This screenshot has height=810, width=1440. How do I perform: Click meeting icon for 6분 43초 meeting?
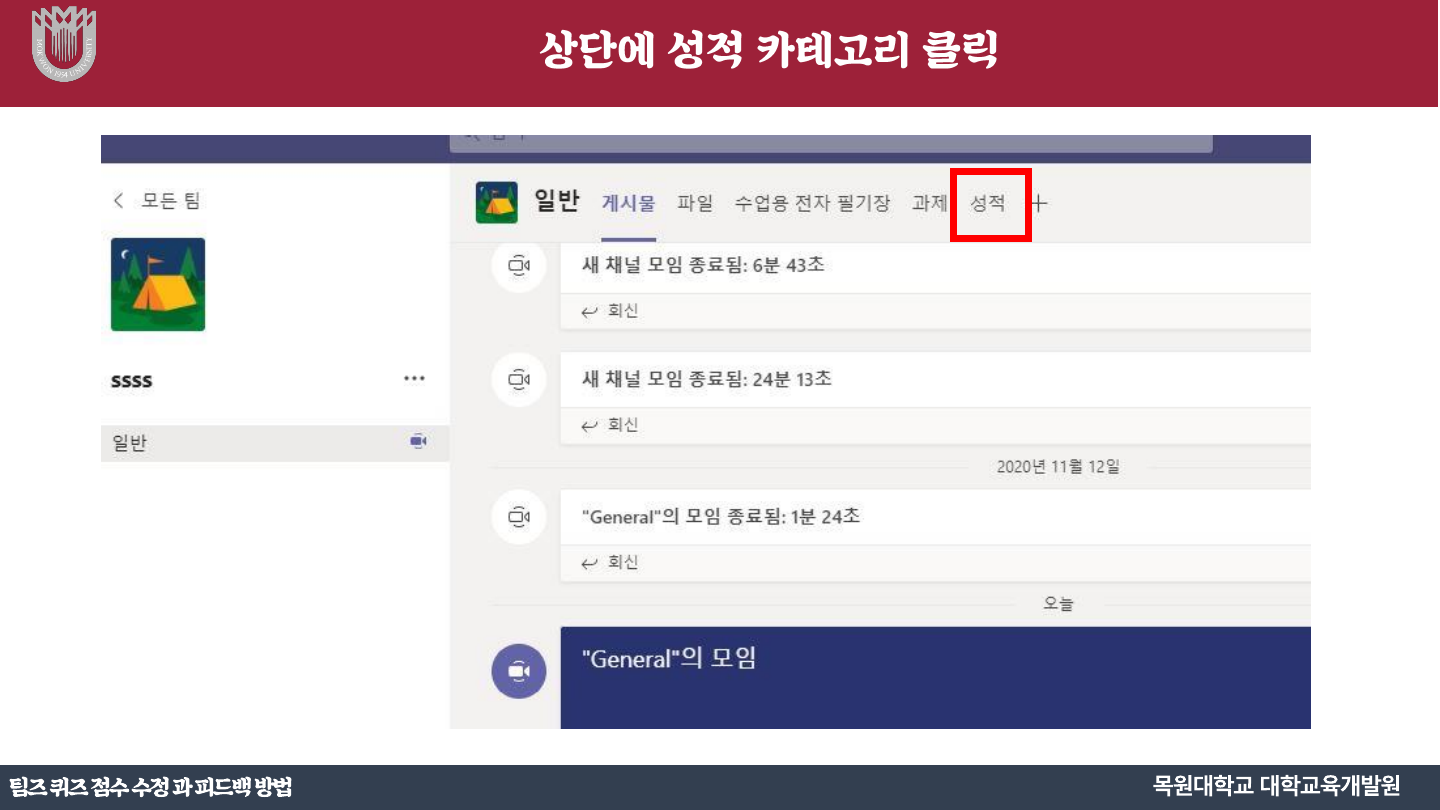click(x=518, y=266)
